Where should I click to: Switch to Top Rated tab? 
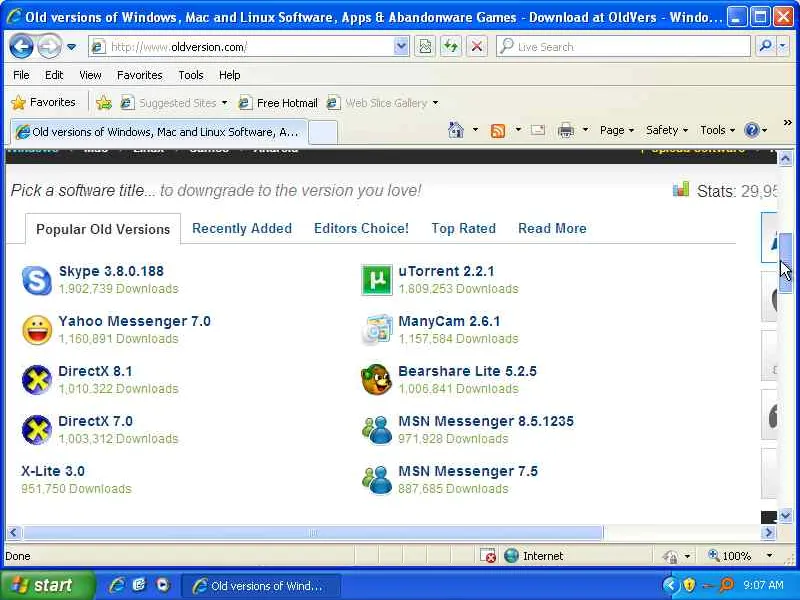click(x=463, y=228)
